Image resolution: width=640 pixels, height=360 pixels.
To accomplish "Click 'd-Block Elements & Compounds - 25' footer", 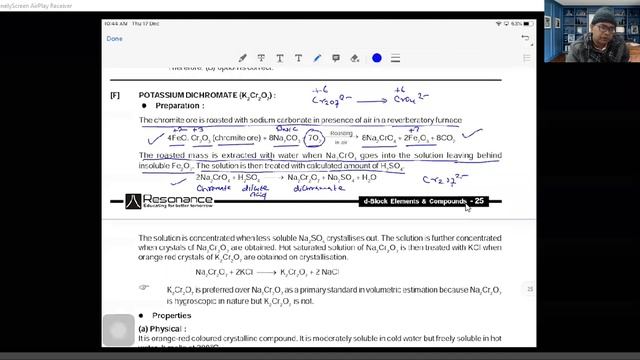I will [x=423, y=201].
